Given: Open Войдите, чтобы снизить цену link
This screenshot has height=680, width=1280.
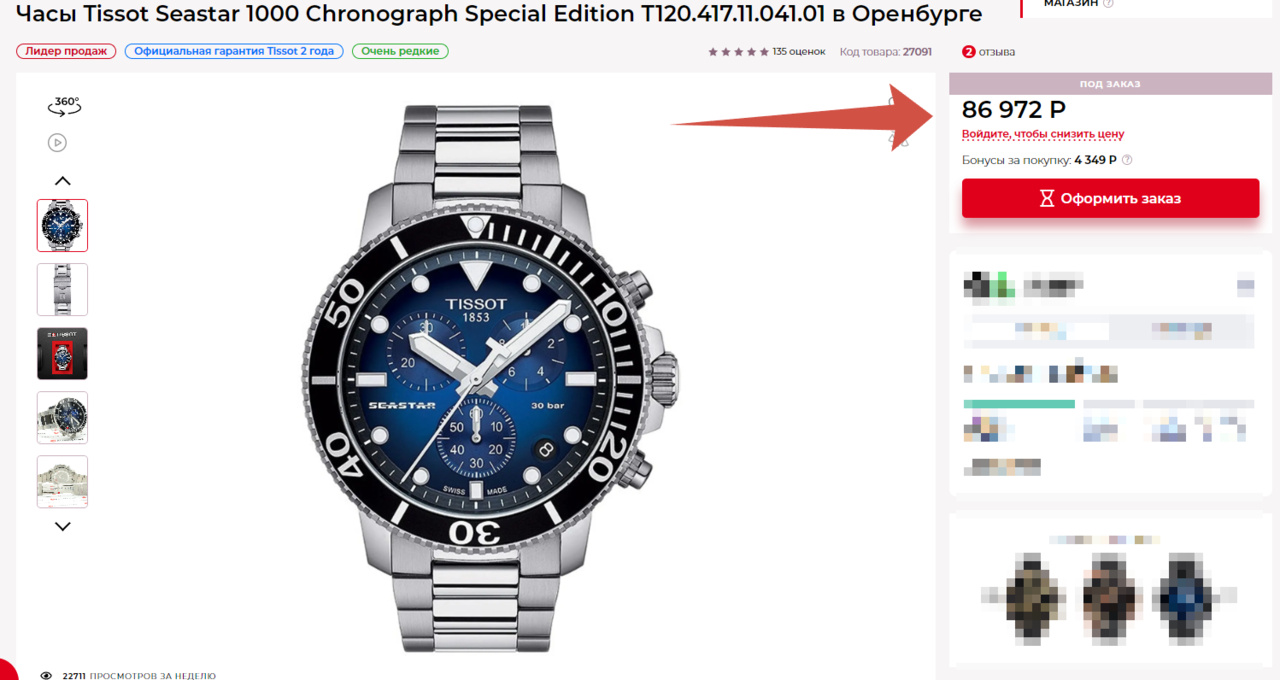Looking at the screenshot, I should tap(1043, 134).
